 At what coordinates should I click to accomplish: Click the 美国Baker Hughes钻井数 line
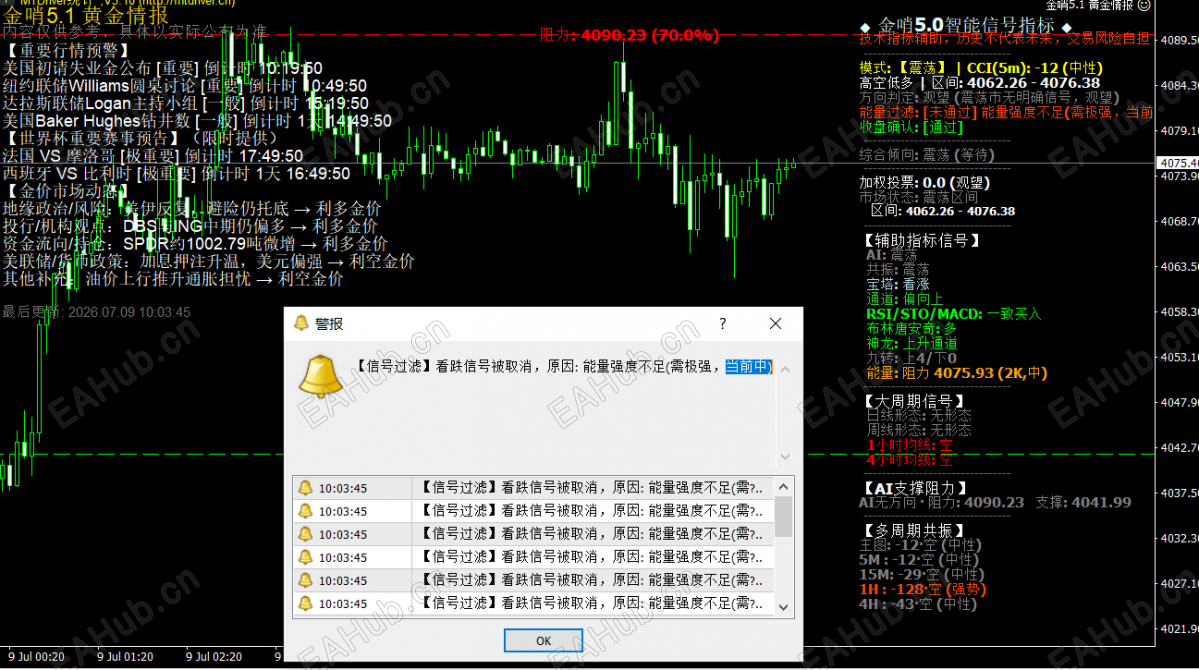point(197,121)
